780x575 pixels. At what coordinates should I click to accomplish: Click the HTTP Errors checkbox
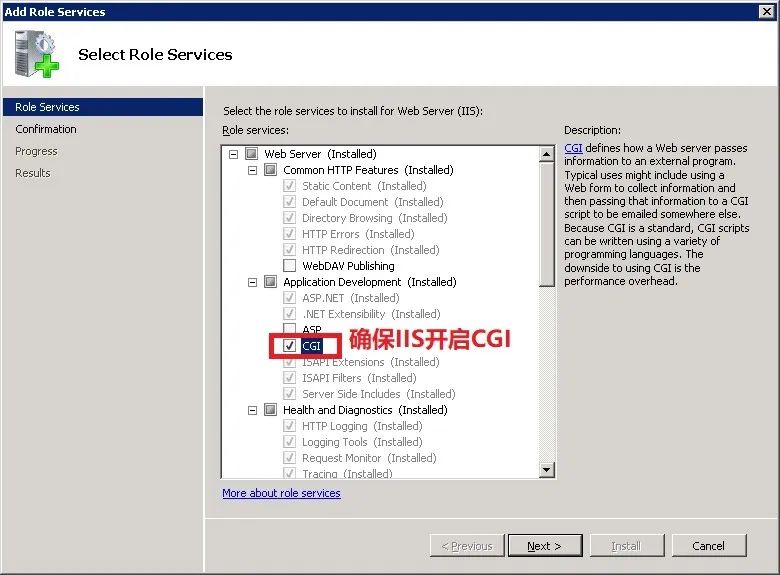click(x=290, y=234)
